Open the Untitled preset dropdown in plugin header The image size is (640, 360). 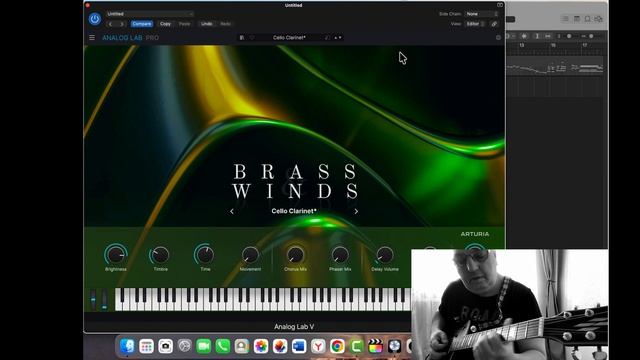(149, 14)
